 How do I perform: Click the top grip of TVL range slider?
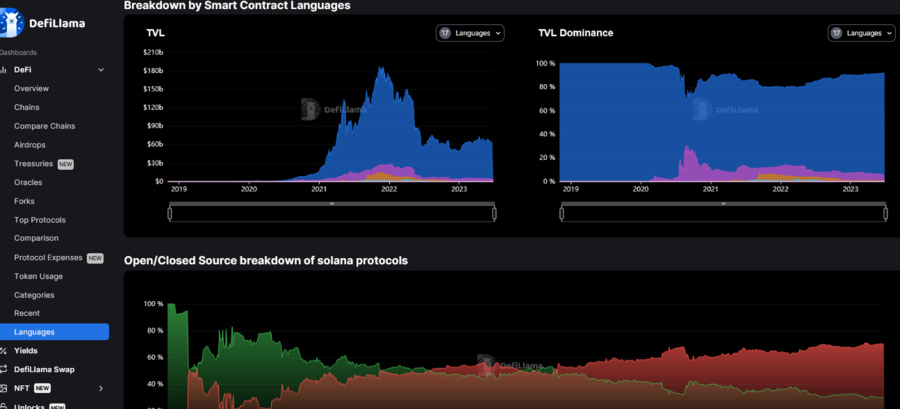tap(332, 204)
